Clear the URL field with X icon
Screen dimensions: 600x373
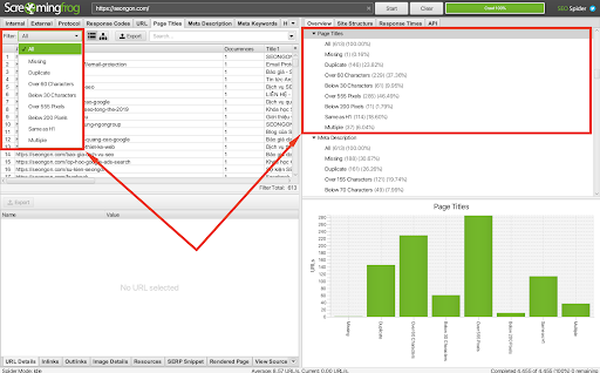(x=368, y=8)
